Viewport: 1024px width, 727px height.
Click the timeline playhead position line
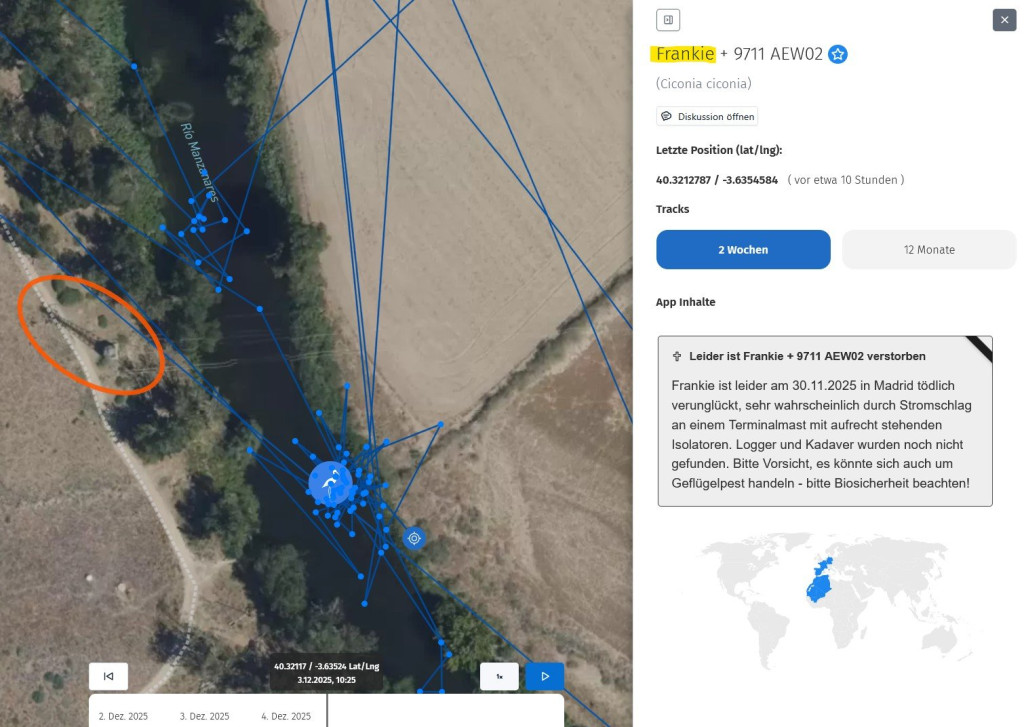[328, 710]
